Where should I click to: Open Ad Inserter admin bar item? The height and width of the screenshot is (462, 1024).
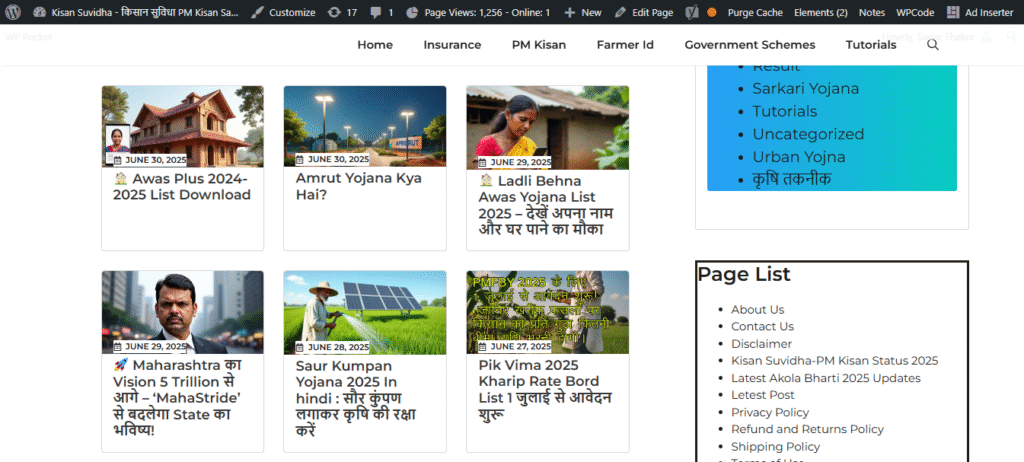(x=981, y=12)
